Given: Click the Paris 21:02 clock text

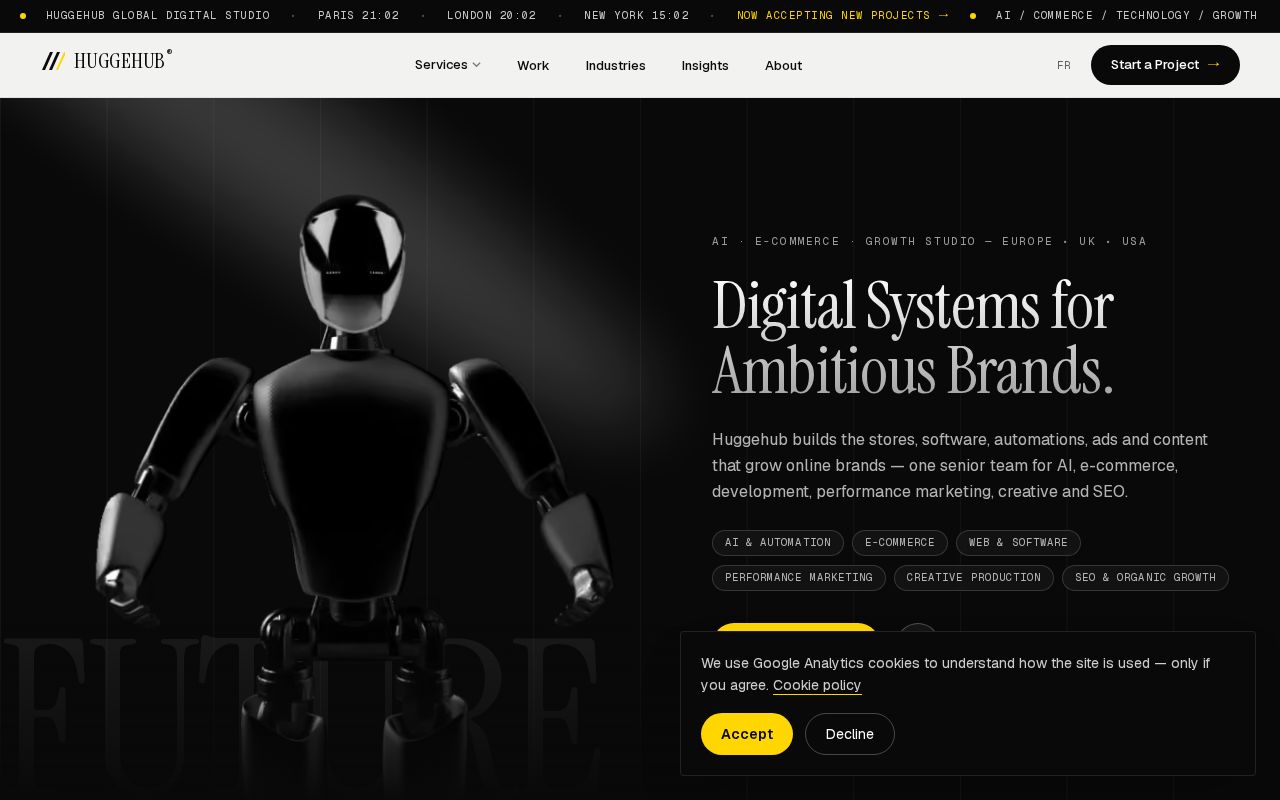Looking at the screenshot, I should tap(359, 16).
